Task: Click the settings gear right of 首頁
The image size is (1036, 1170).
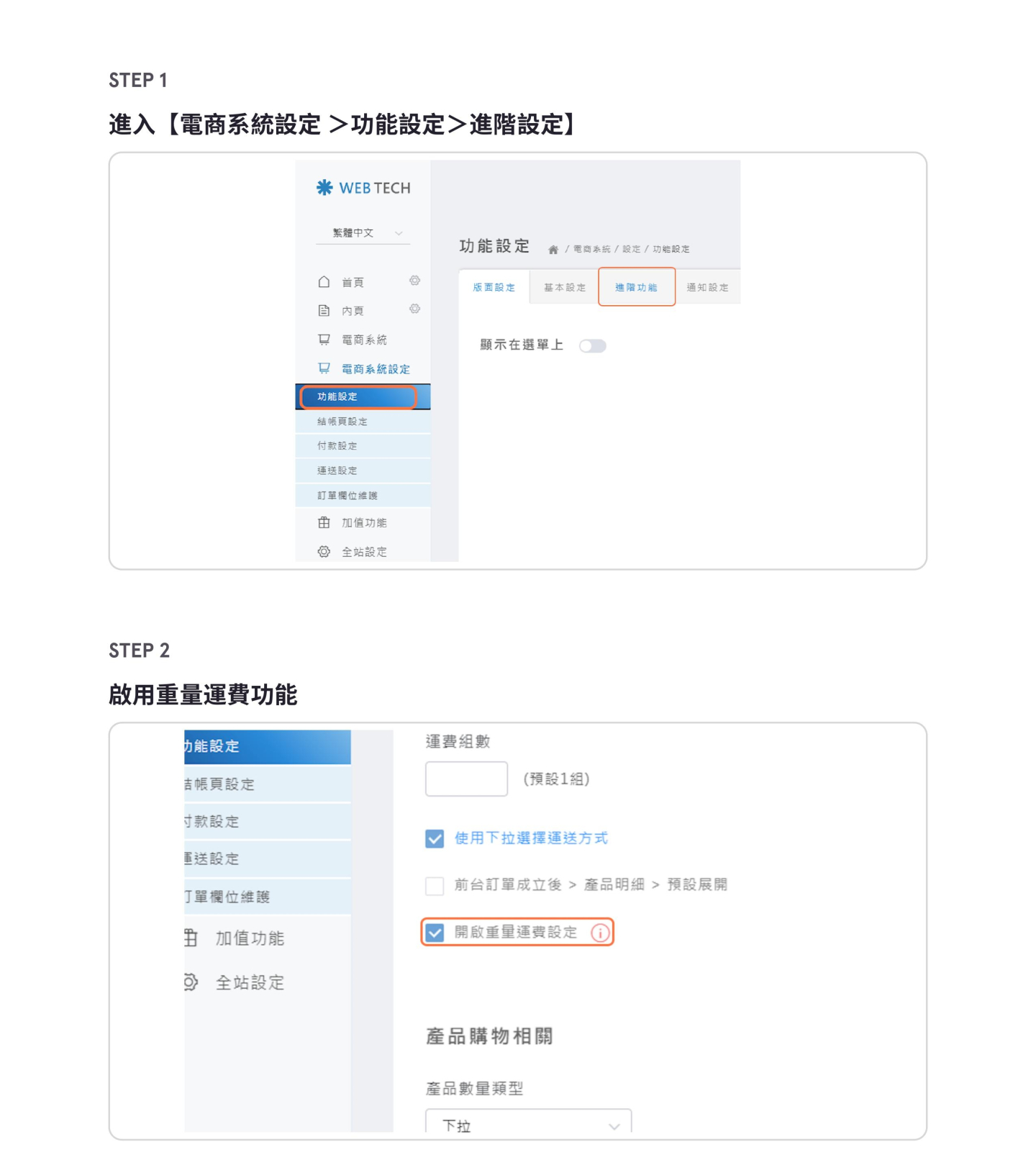Action: tap(414, 281)
